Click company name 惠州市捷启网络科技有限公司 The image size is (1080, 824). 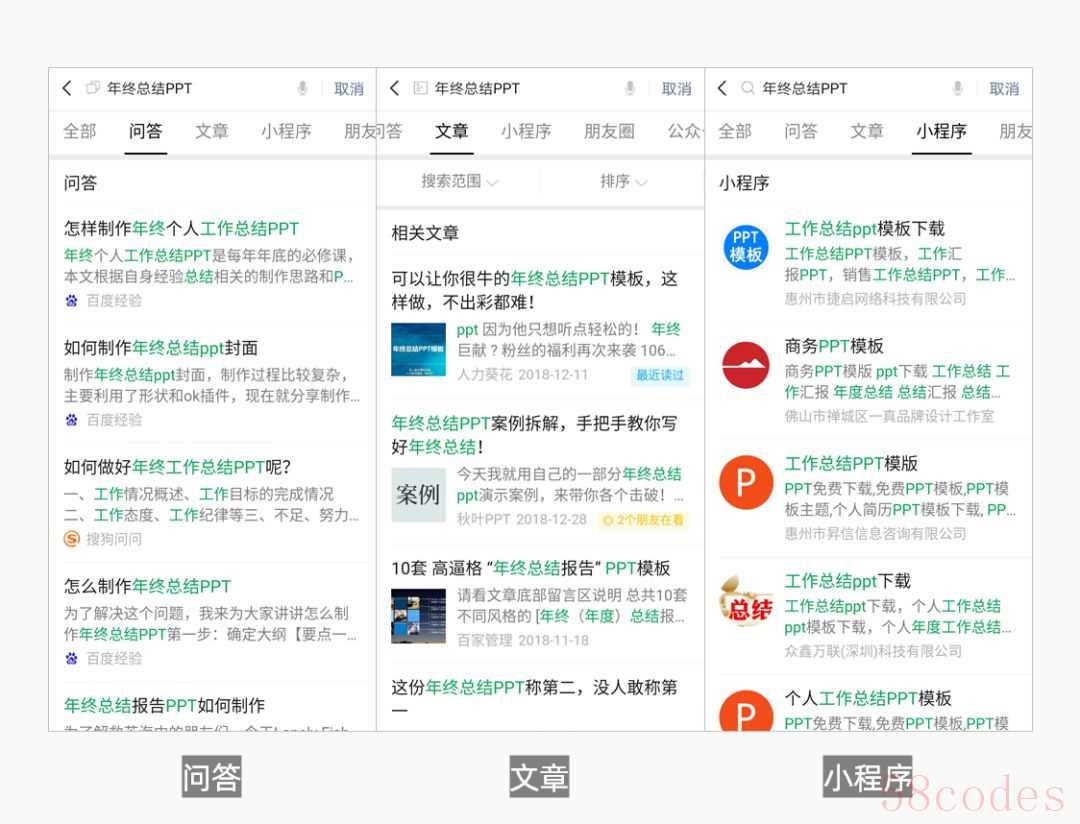tap(875, 299)
